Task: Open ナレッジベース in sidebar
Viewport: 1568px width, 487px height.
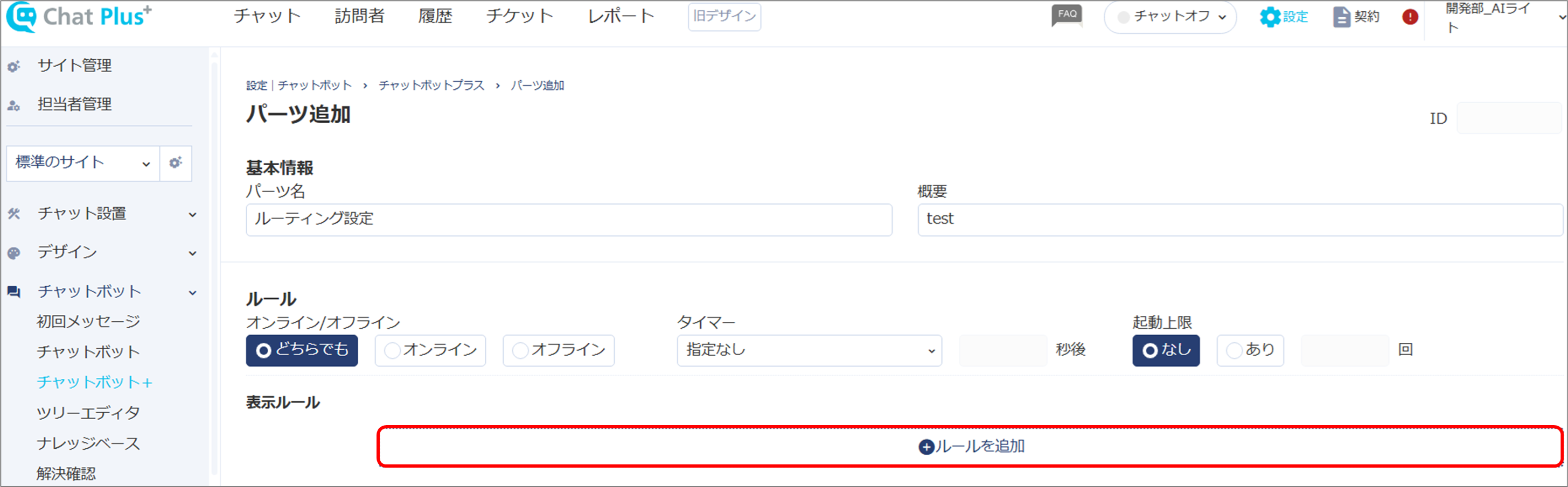Action: click(x=88, y=443)
